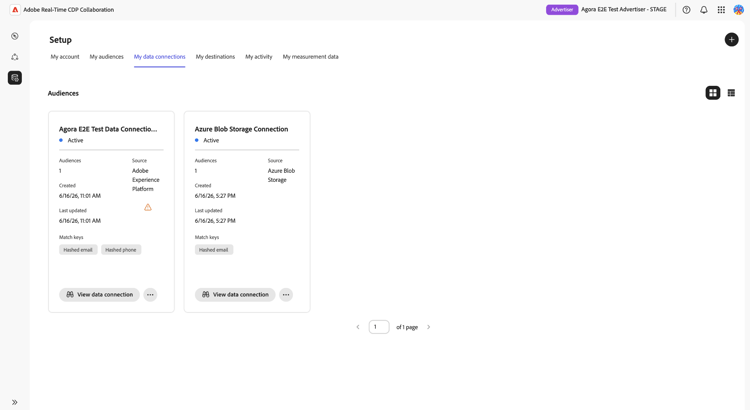
Task: Click Adobe Real-Time CDP Collaboration title
Action: [69, 10]
